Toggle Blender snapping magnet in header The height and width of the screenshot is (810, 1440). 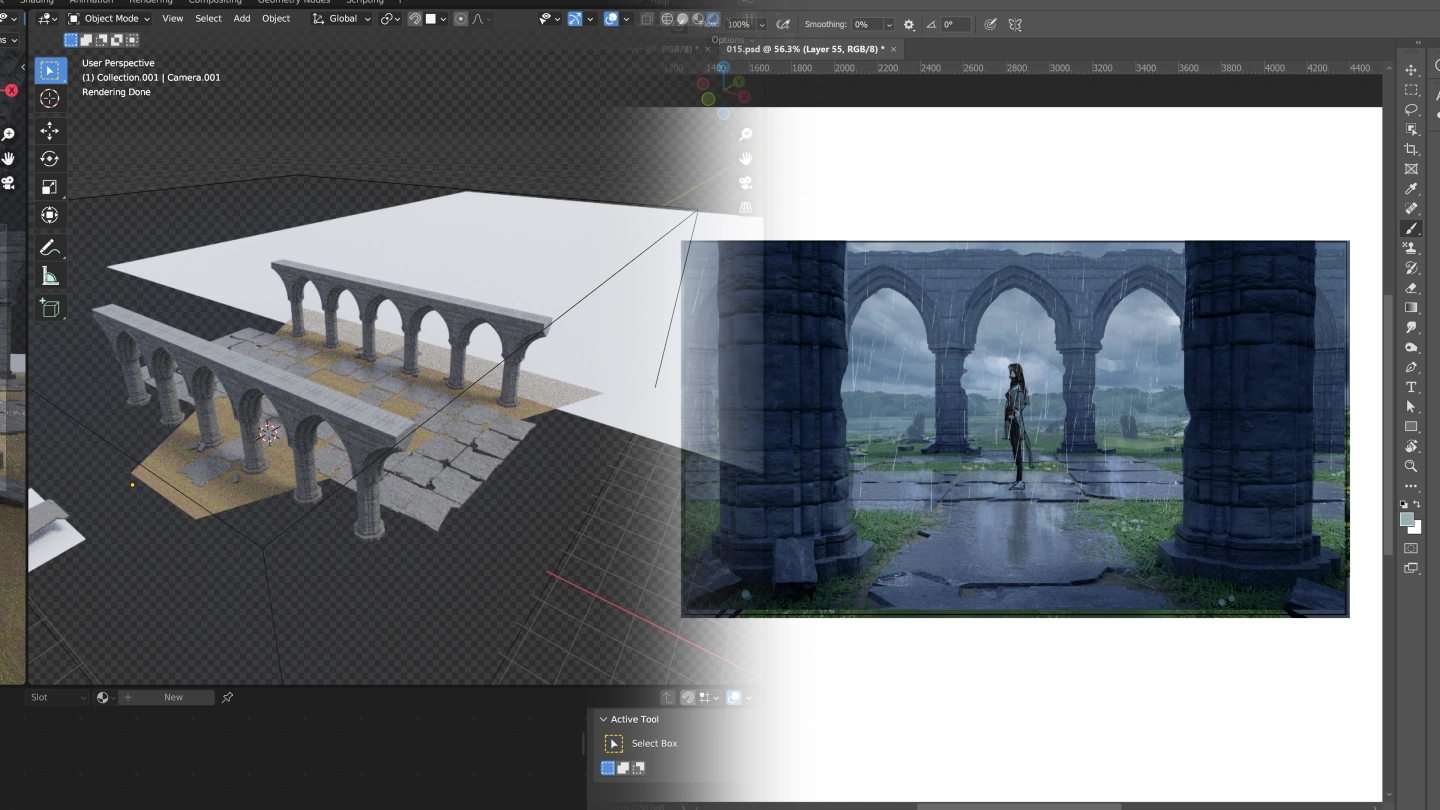click(415, 19)
